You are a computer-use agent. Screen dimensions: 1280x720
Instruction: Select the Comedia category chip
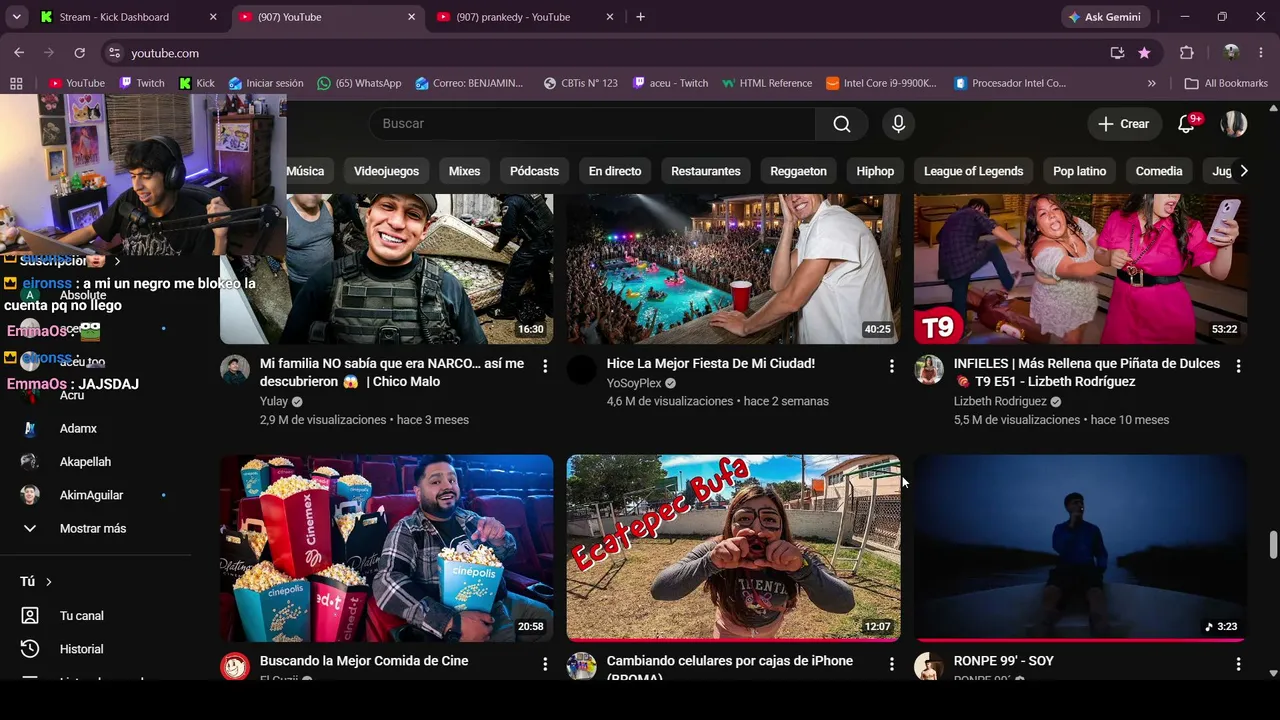pyautogui.click(x=1159, y=171)
